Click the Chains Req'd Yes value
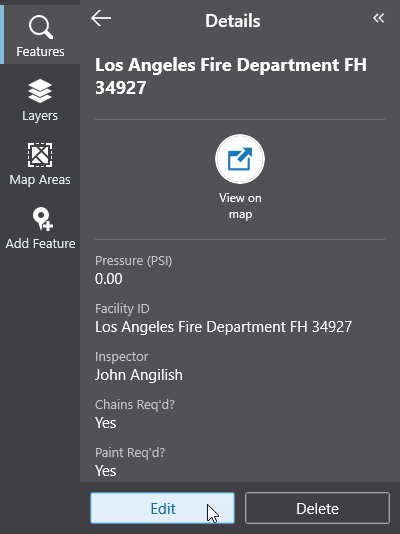This screenshot has height=534, width=400. pos(106,423)
